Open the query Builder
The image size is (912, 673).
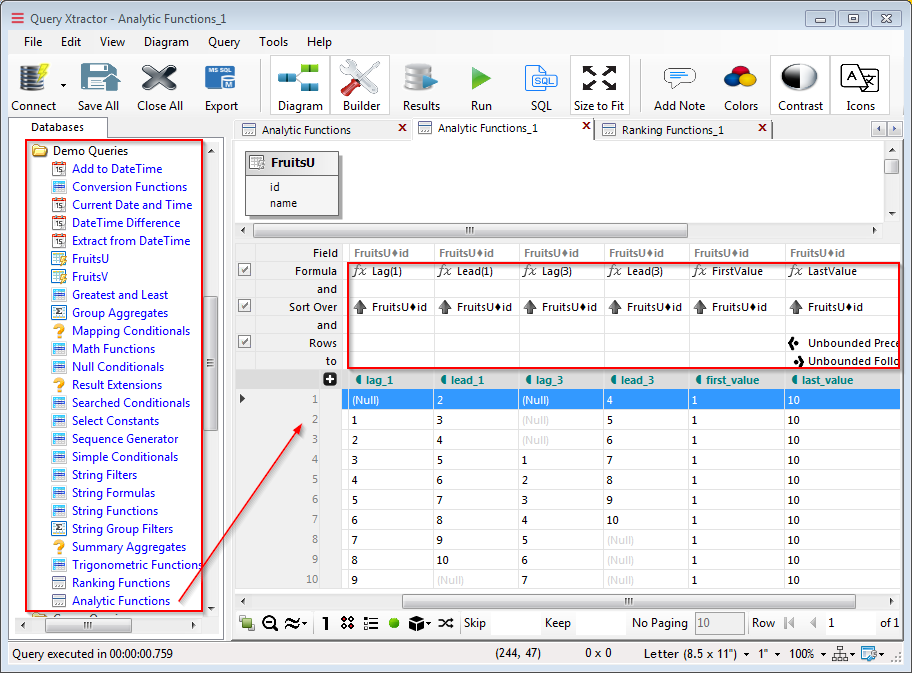(362, 84)
